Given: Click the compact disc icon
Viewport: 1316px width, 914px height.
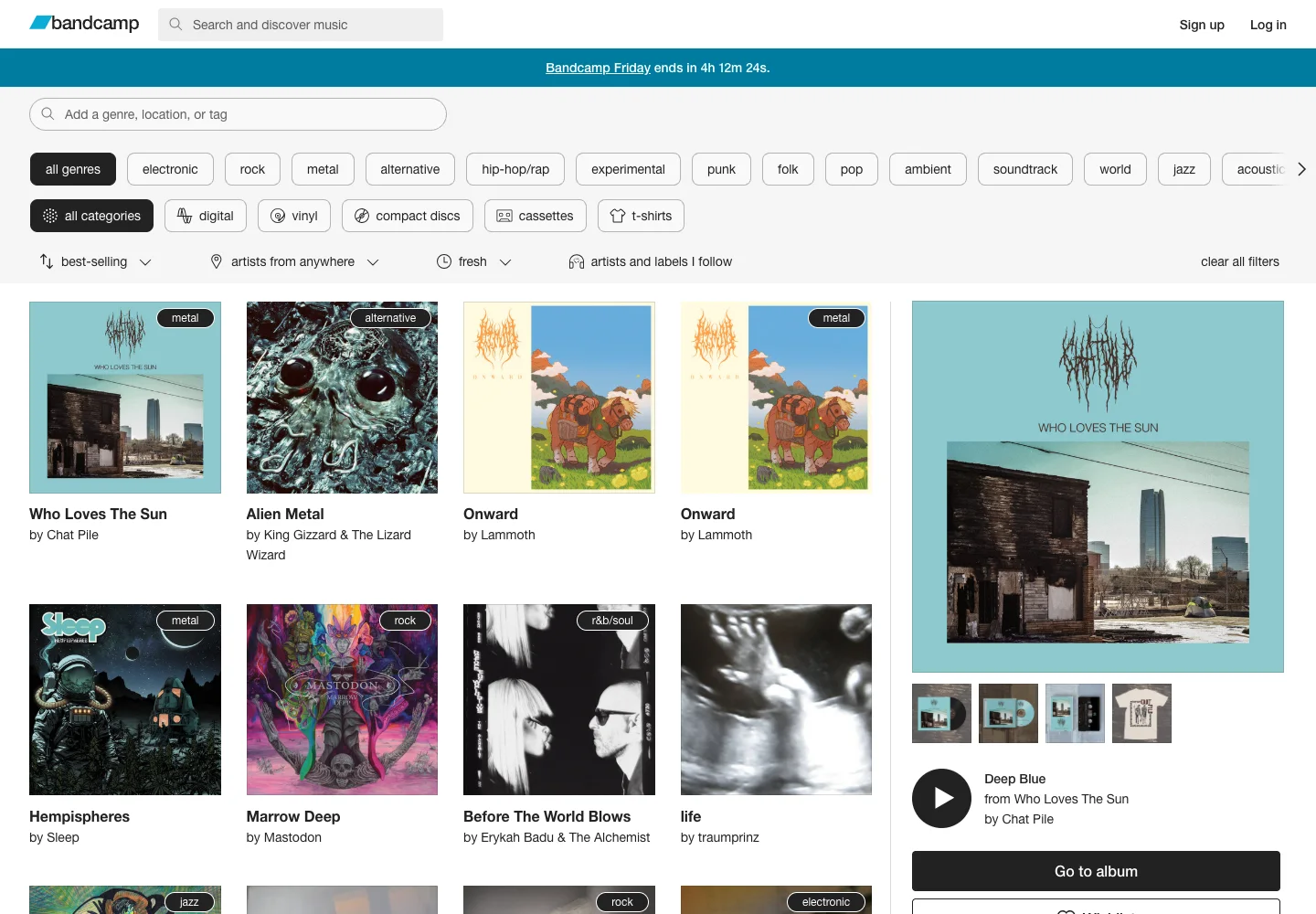Looking at the screenshot, I should click(x=362, y=216).
